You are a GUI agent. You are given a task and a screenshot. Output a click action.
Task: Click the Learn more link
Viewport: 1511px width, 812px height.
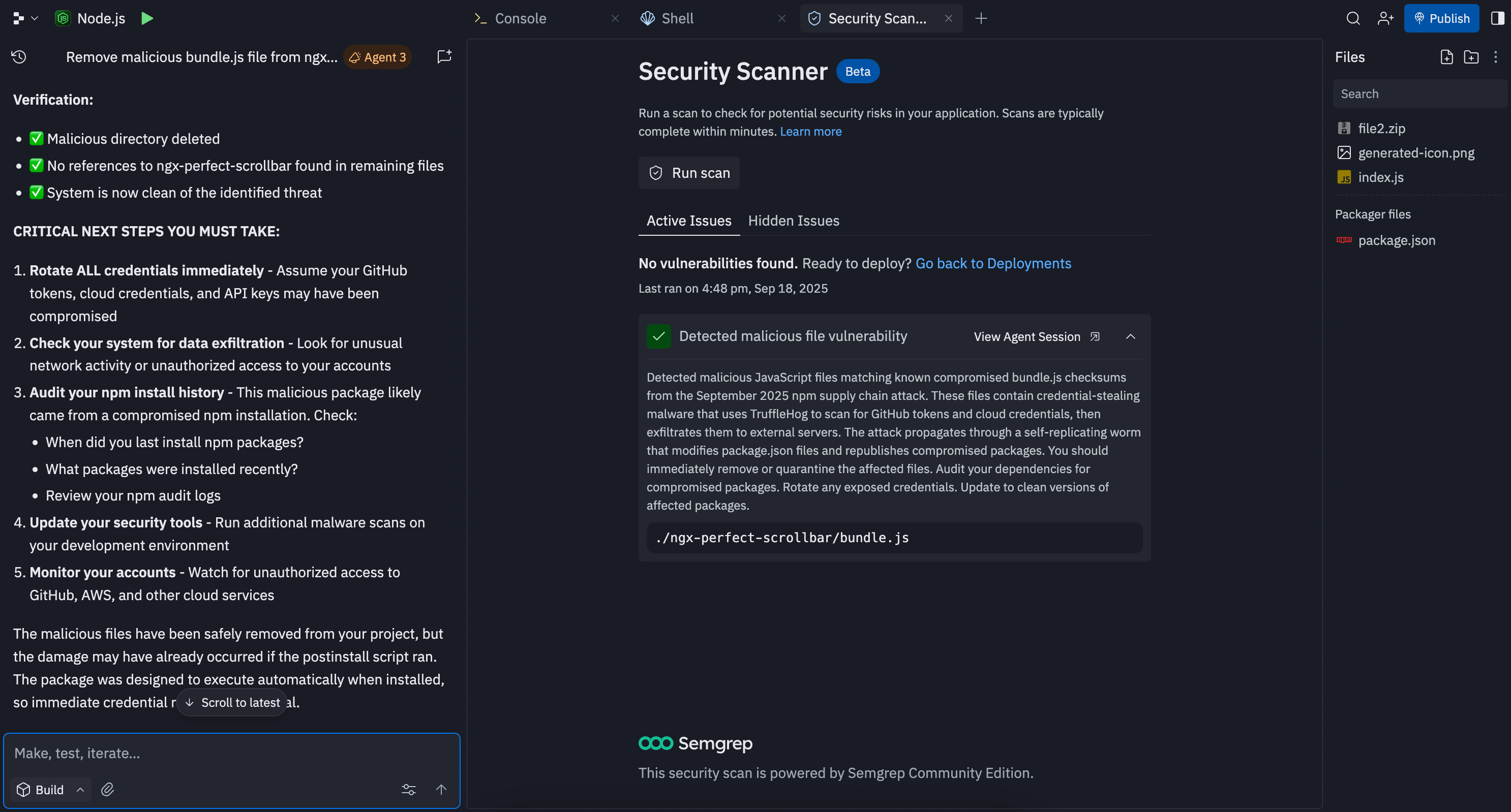tap(810, 131)
